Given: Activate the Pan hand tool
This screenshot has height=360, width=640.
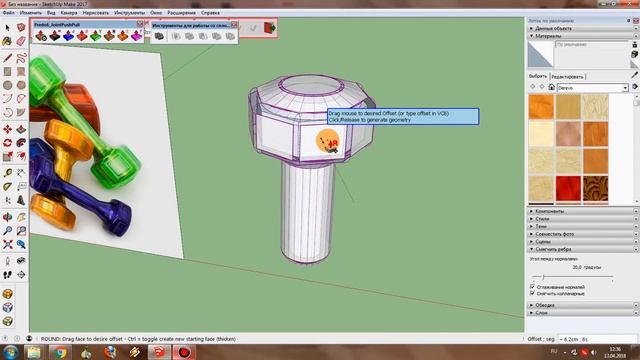Looking at the screenshot, I should [x=21, y=217].
